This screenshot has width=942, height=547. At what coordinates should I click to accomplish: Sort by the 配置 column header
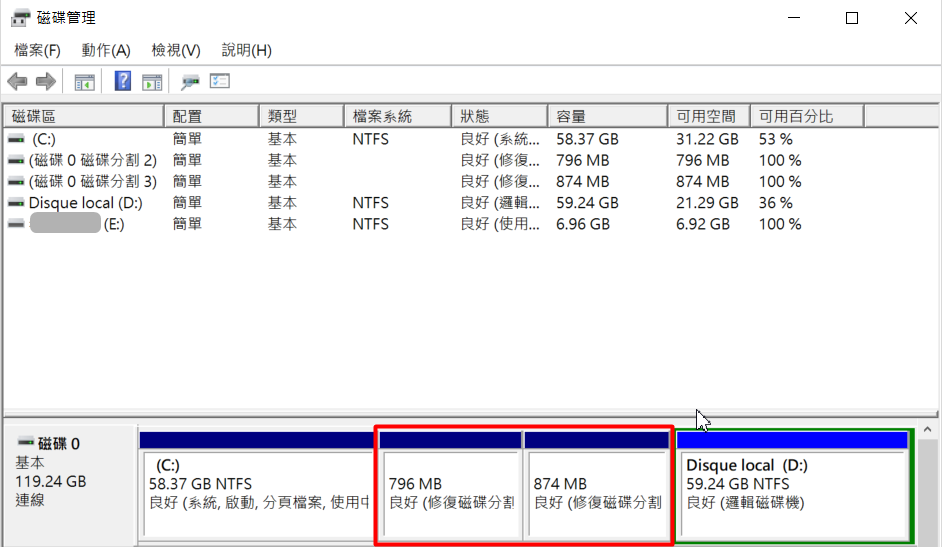coord(211,116)
